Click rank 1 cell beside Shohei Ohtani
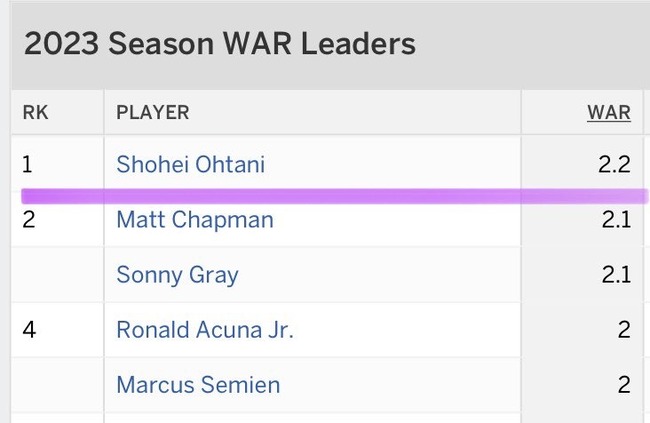This screenshot has height=423, width=650. point(57,163)
